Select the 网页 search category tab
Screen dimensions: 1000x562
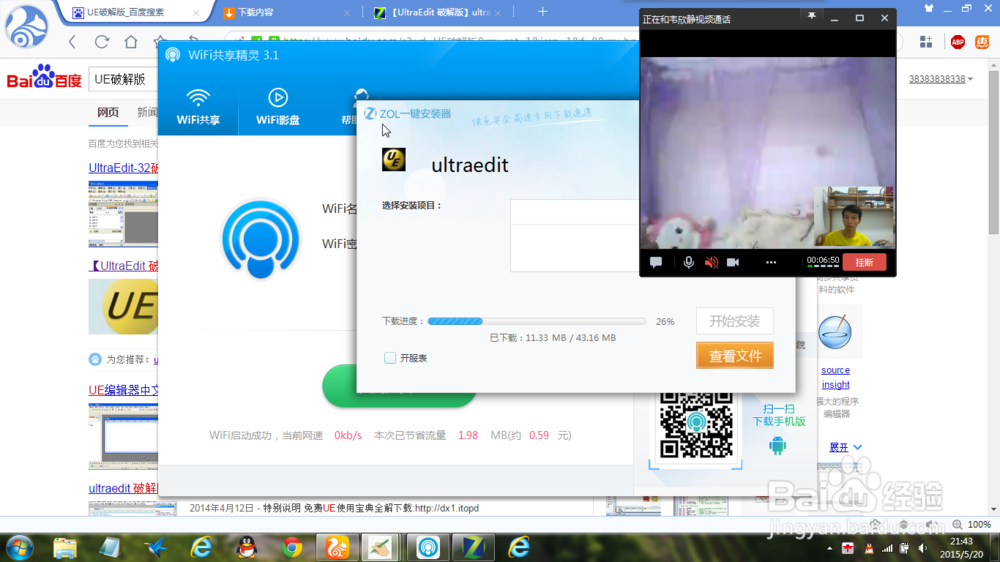point(108,112)
